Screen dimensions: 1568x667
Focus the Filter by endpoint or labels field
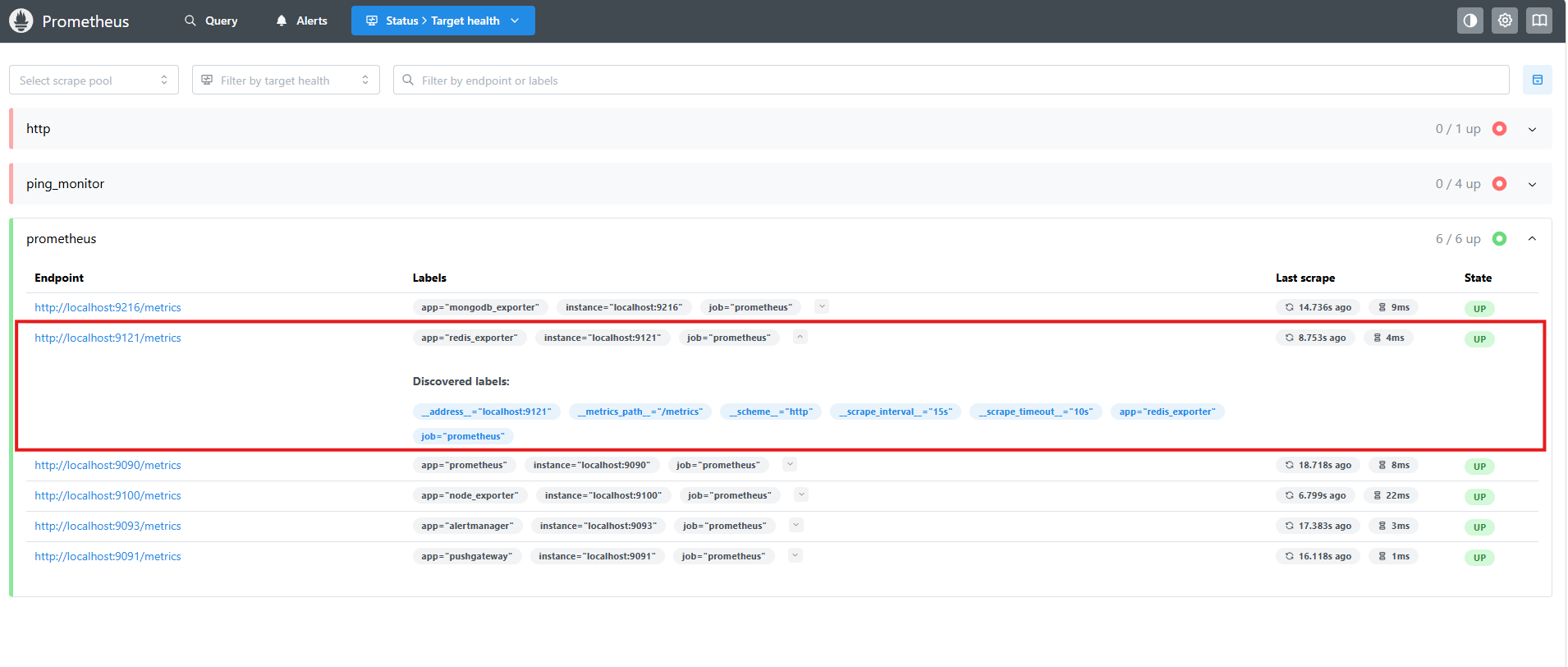click(x=951, y=80)
